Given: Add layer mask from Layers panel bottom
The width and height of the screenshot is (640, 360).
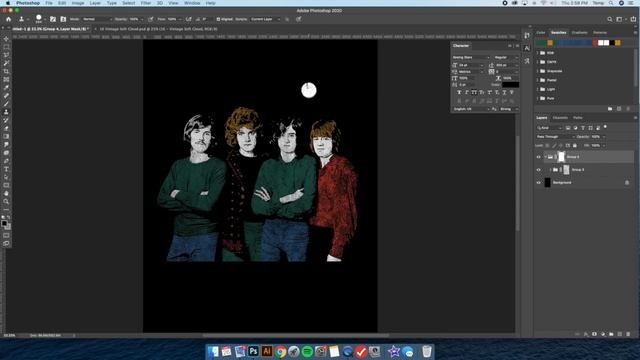Looking at the screenshot, I should coord(594,334).
